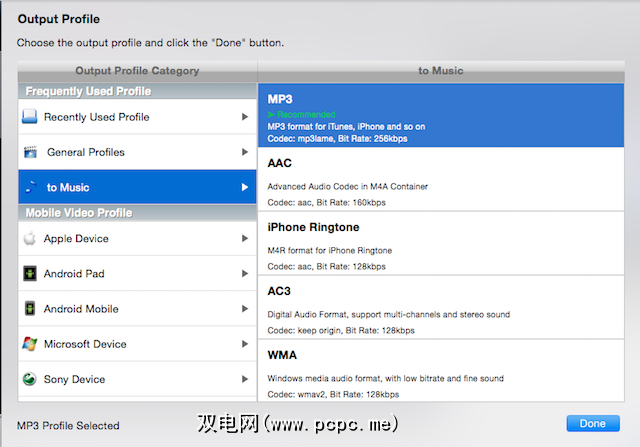640x447 pixels.
Task: Expand Microsoft Device arrow
Action: pyautogui.click(x=245, y=344)
